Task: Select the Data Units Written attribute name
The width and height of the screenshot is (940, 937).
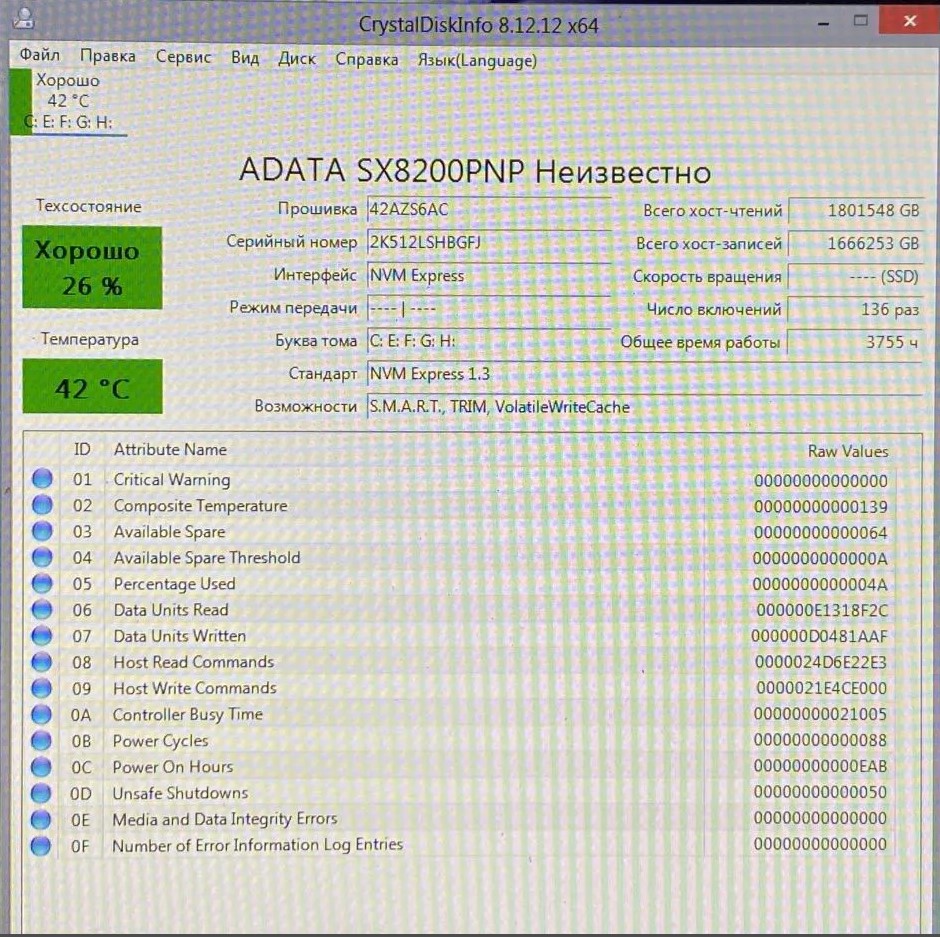Action: pos(180,636)
